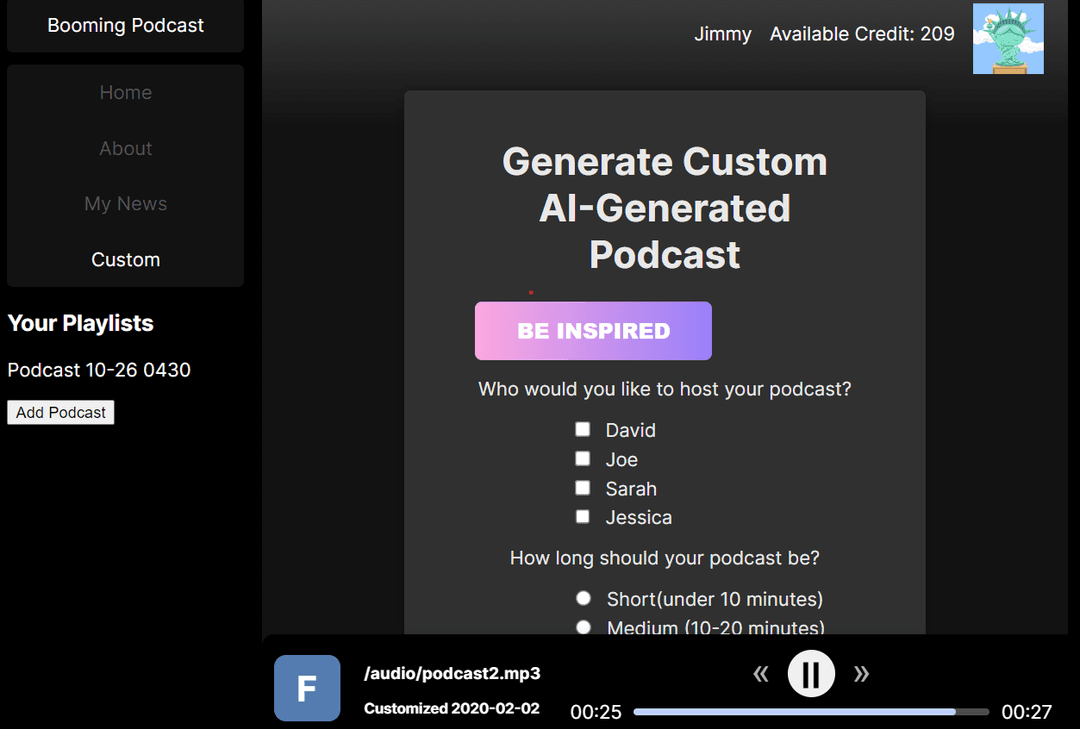Check the David host checkbox
Image resolution: width=1080 pixels, height=729 pixels.
(x=582, y=429)
